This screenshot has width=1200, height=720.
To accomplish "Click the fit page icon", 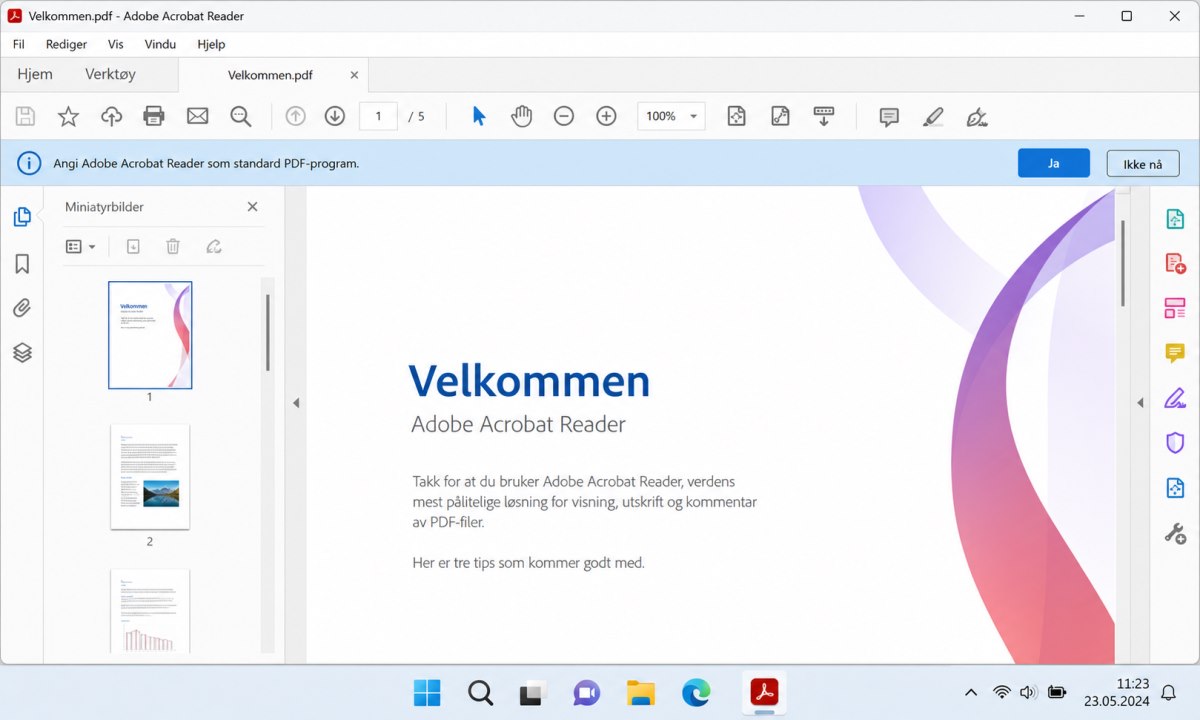I will tap(737, 116).
